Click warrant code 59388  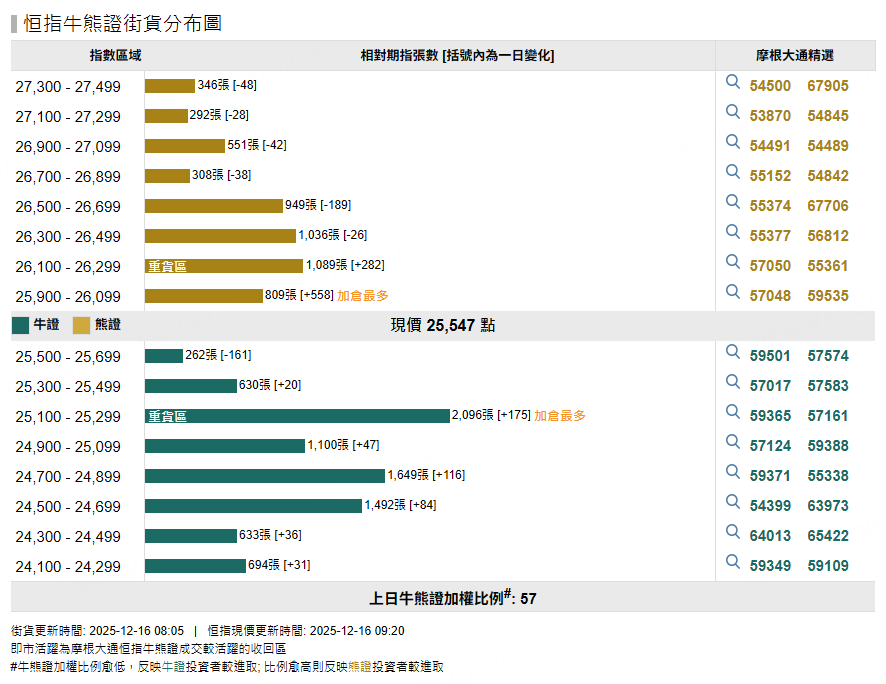coord(828,446)
